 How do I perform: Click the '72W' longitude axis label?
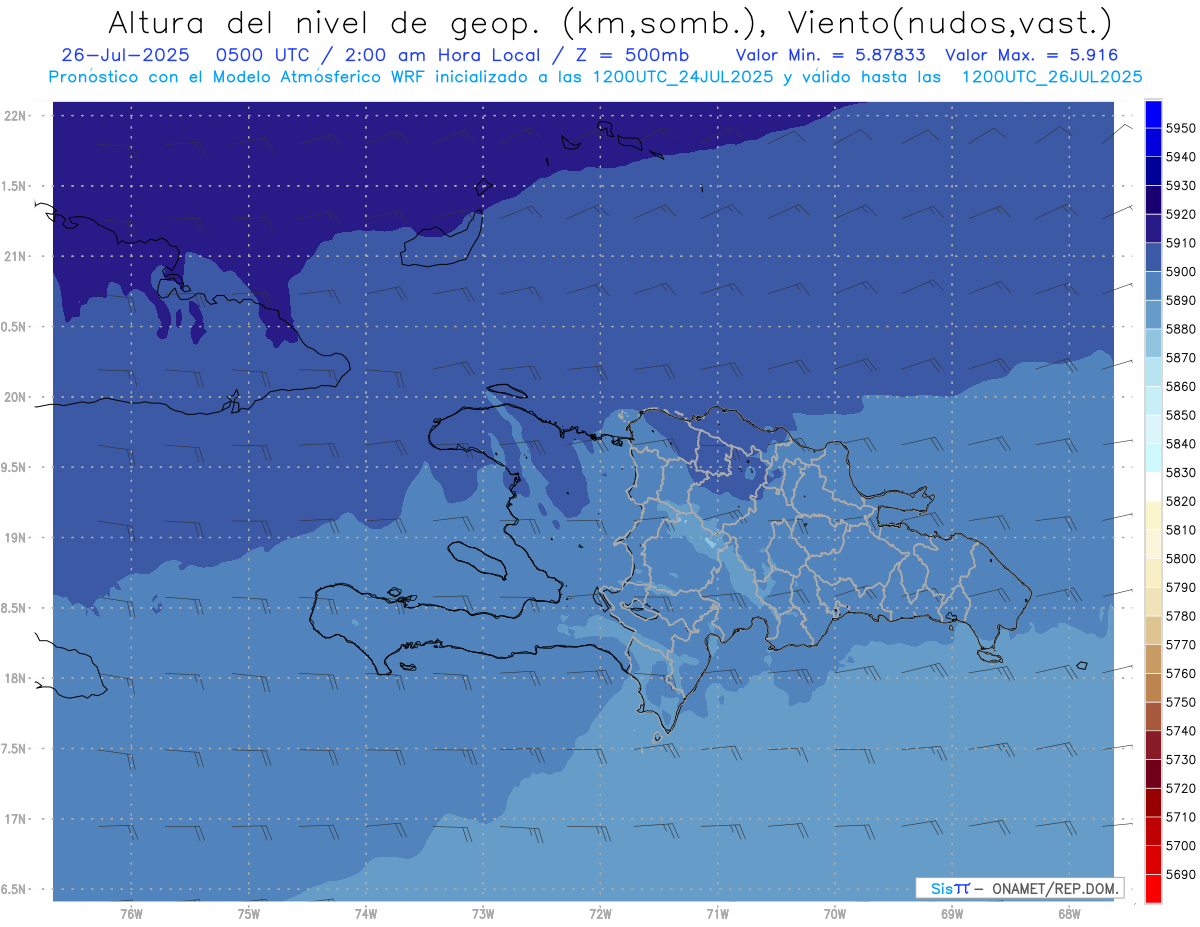pyautogui.click(x=600, y=914)
